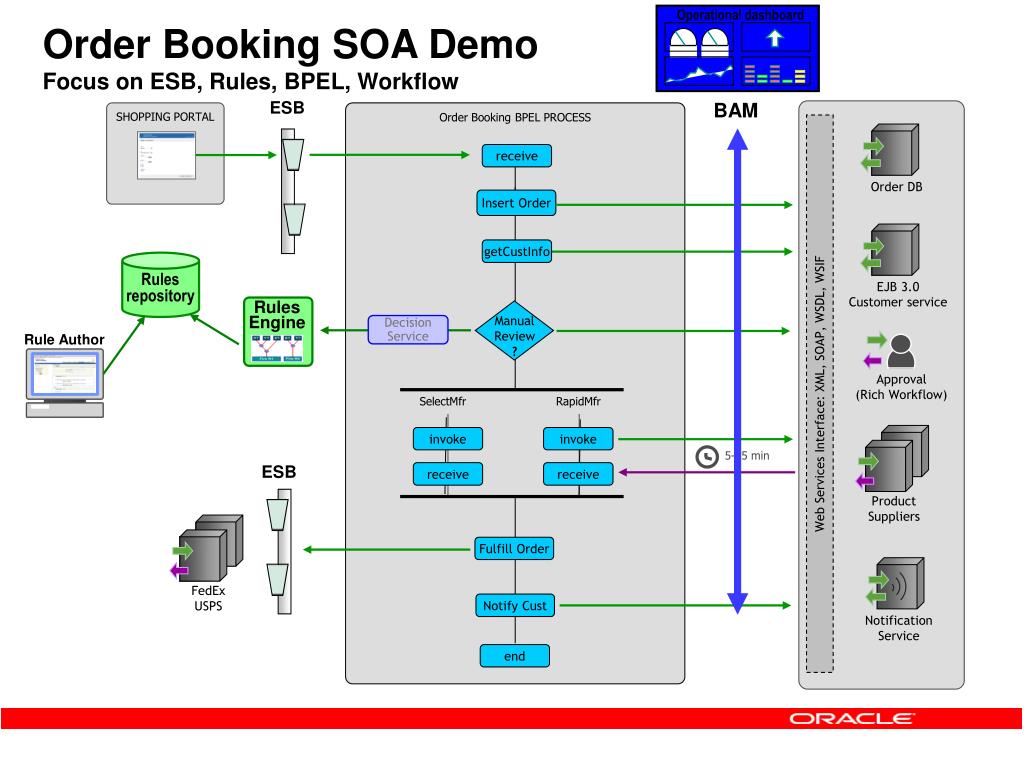Select the Notify Cust step
Screen dimensions: 1024x768
515,605
